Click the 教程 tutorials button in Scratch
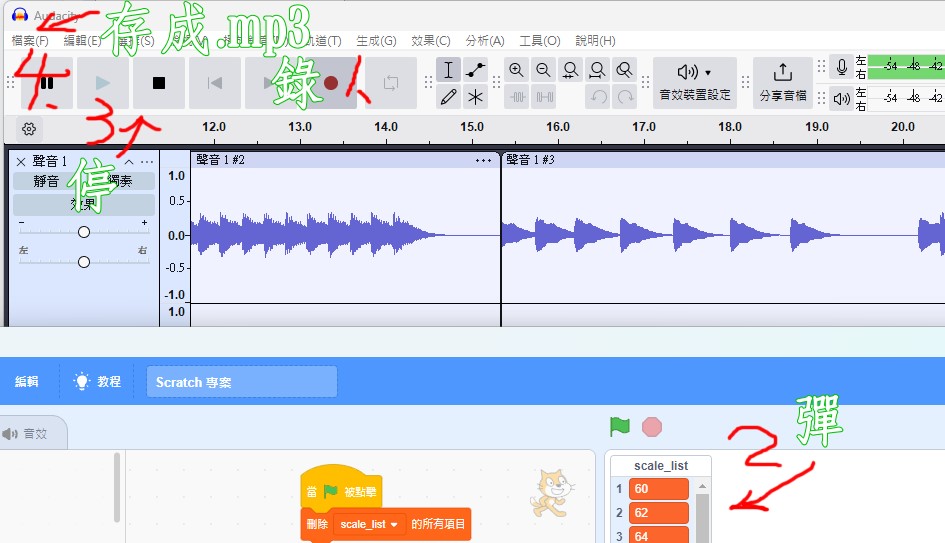 pyautogui.click(x=98, y=382)
